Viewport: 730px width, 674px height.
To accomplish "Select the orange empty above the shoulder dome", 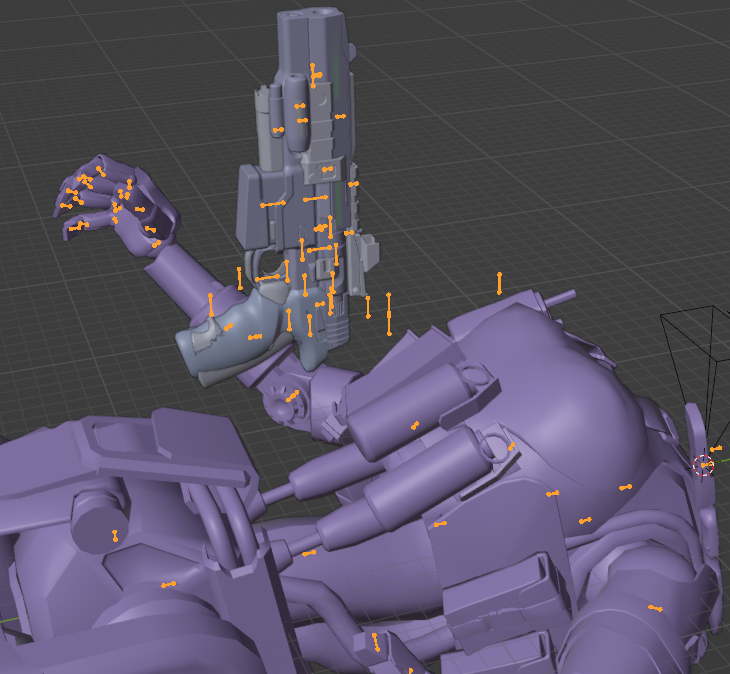I will (x=499, y=283).
